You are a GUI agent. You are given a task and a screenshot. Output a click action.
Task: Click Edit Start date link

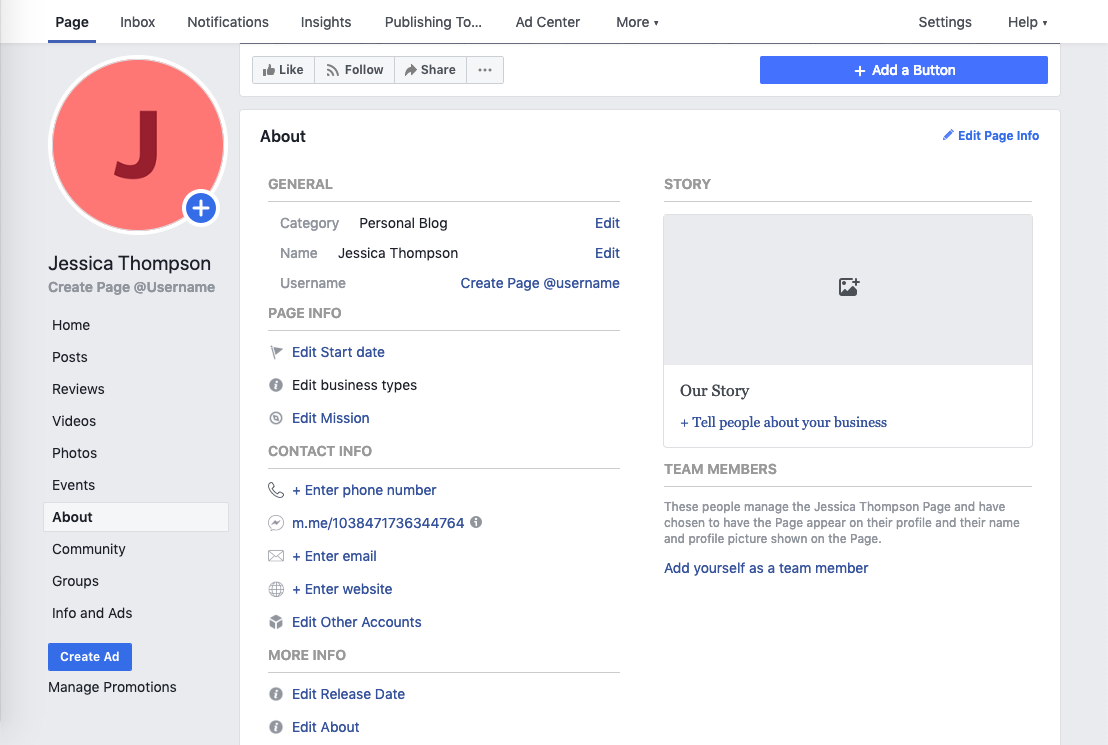click(x=338, y=352)
